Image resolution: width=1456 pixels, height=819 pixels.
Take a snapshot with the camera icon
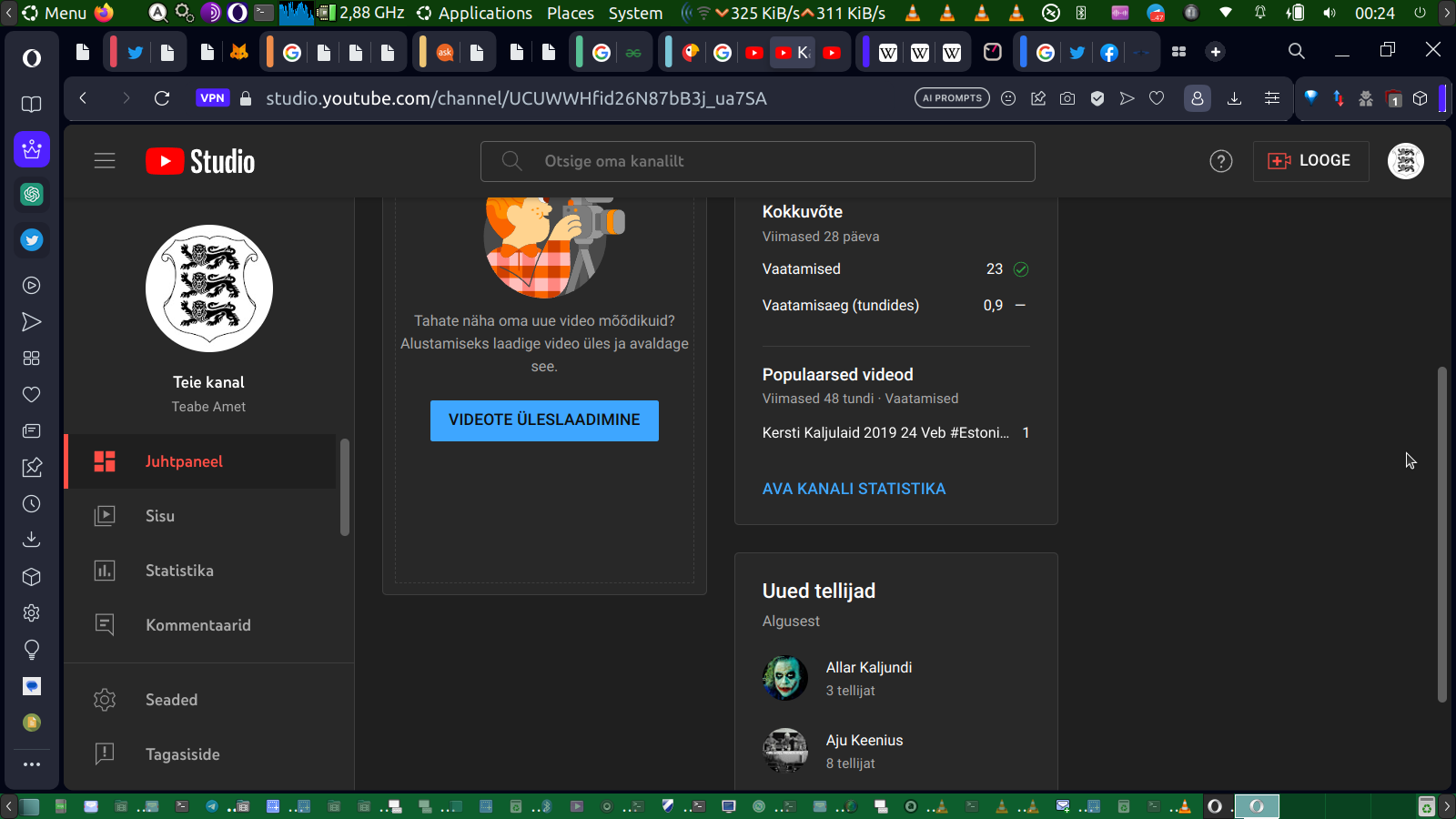click(x=1067, y=98)
